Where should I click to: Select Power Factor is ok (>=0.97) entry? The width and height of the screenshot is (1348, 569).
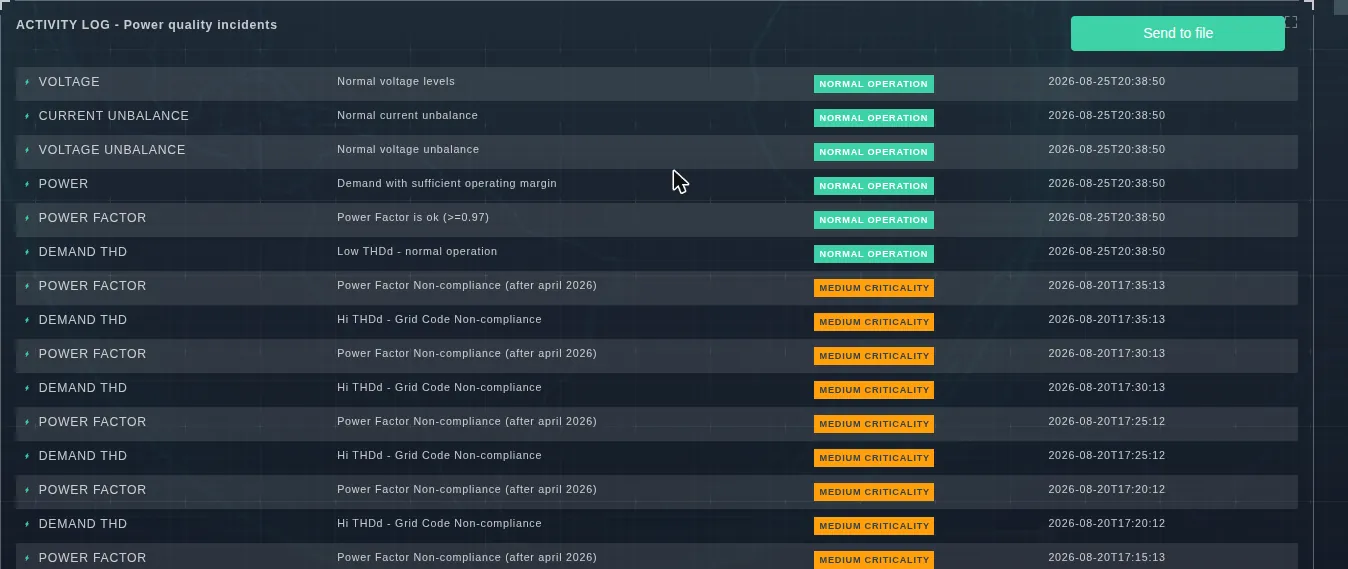413,217
